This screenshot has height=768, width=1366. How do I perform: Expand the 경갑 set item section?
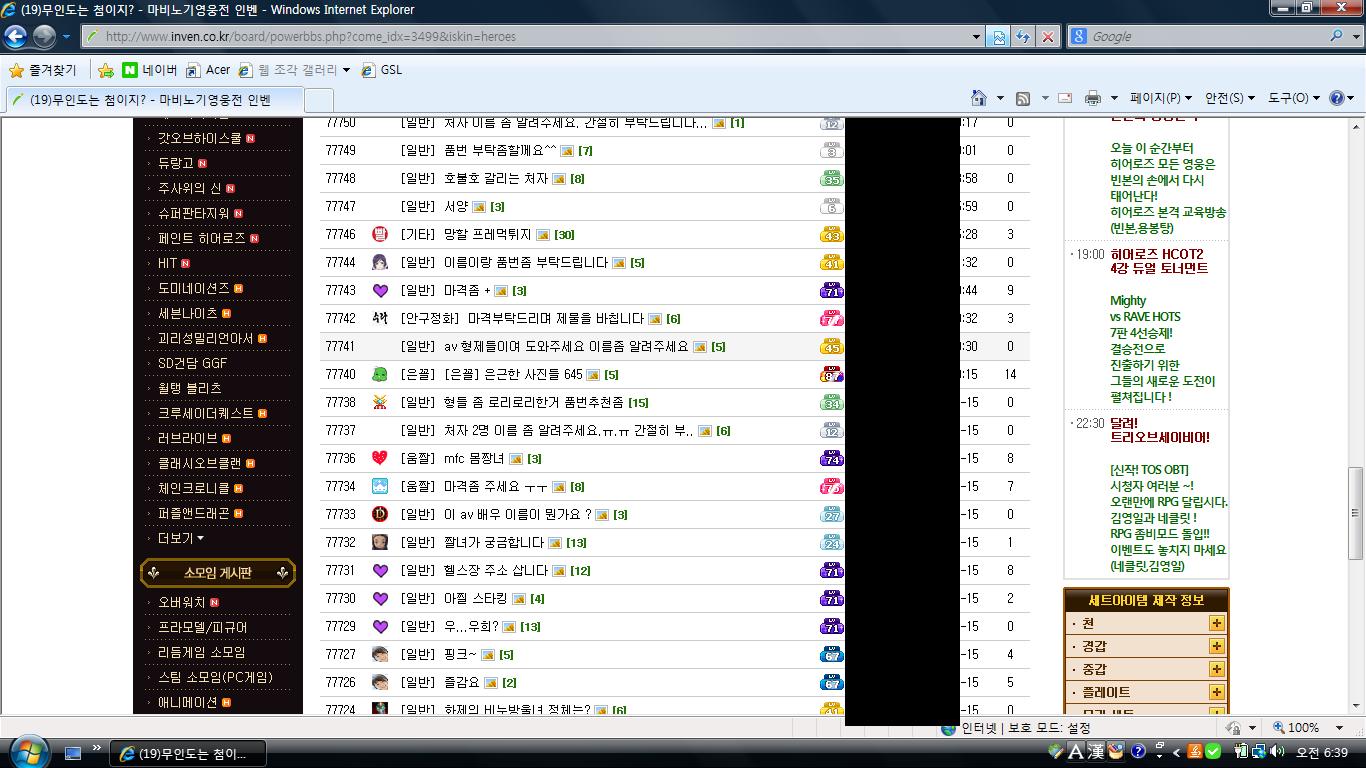pos(1216,646)
